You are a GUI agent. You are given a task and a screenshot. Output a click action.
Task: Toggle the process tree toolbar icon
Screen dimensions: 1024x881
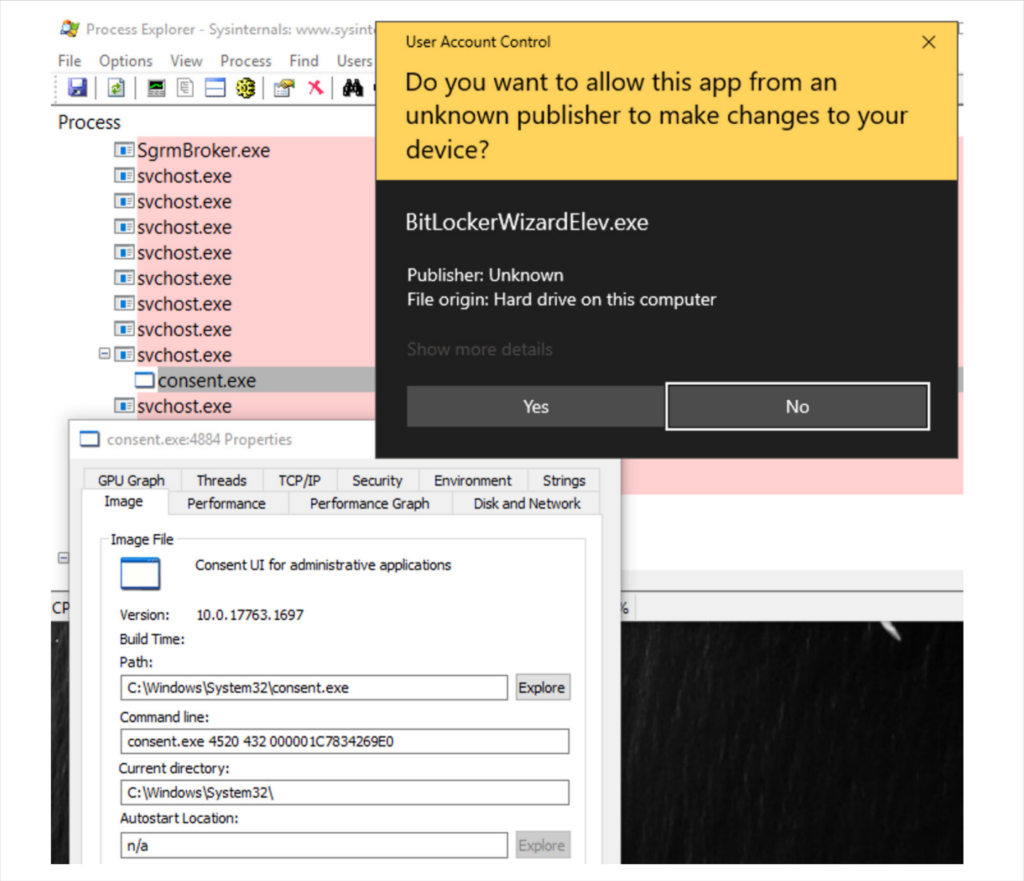coord(185,88)
